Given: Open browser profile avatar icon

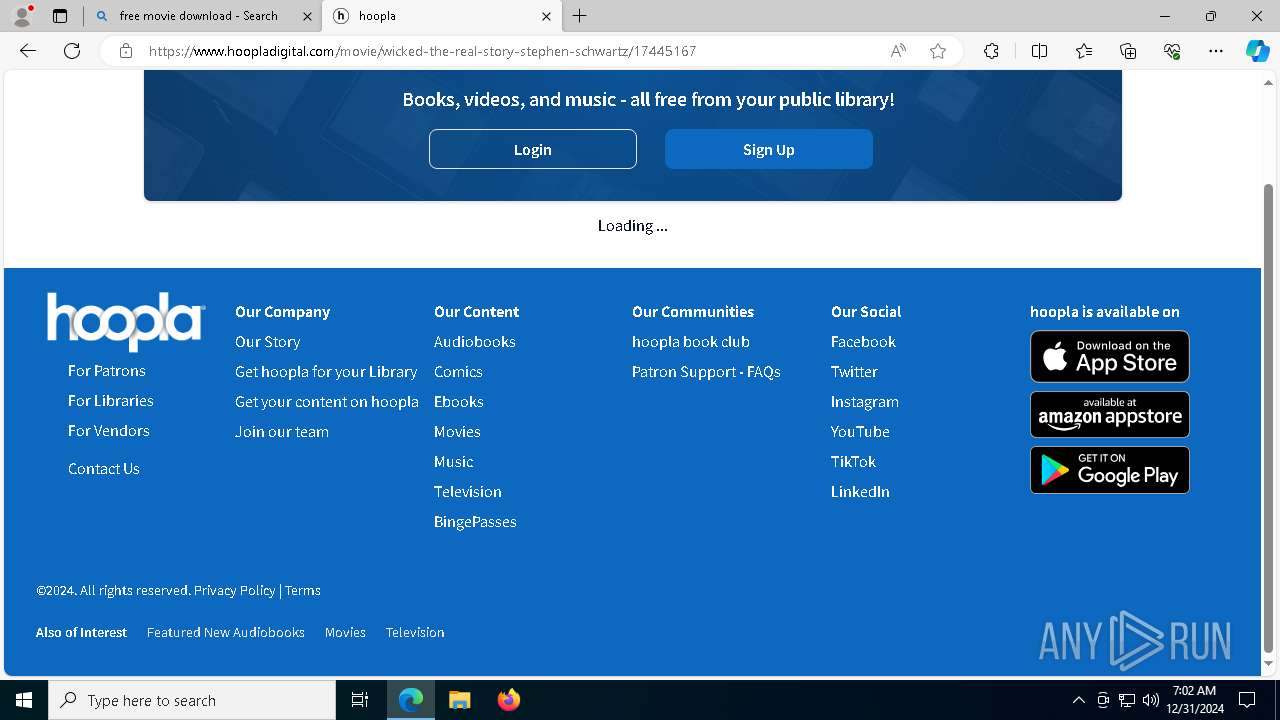Looking at the screenshot, I should (x=22, y=16).
